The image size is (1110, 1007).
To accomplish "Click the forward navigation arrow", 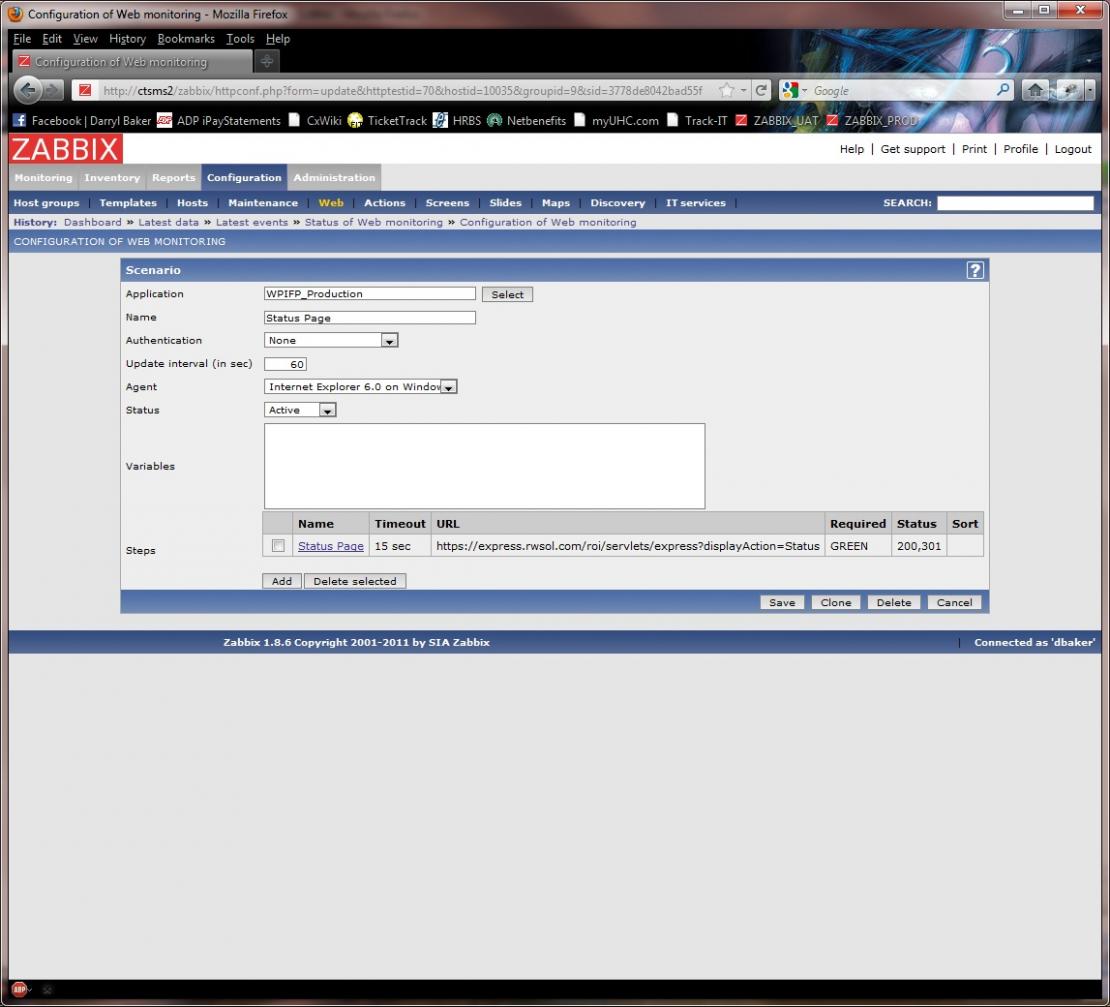I will pos(52,90).
